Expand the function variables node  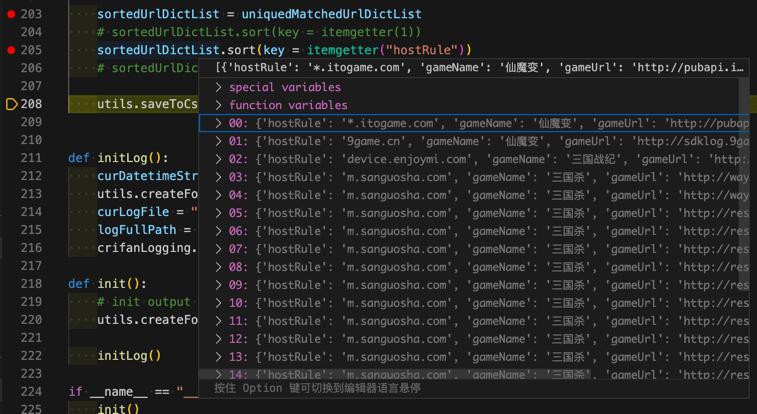tap(218, 105)
